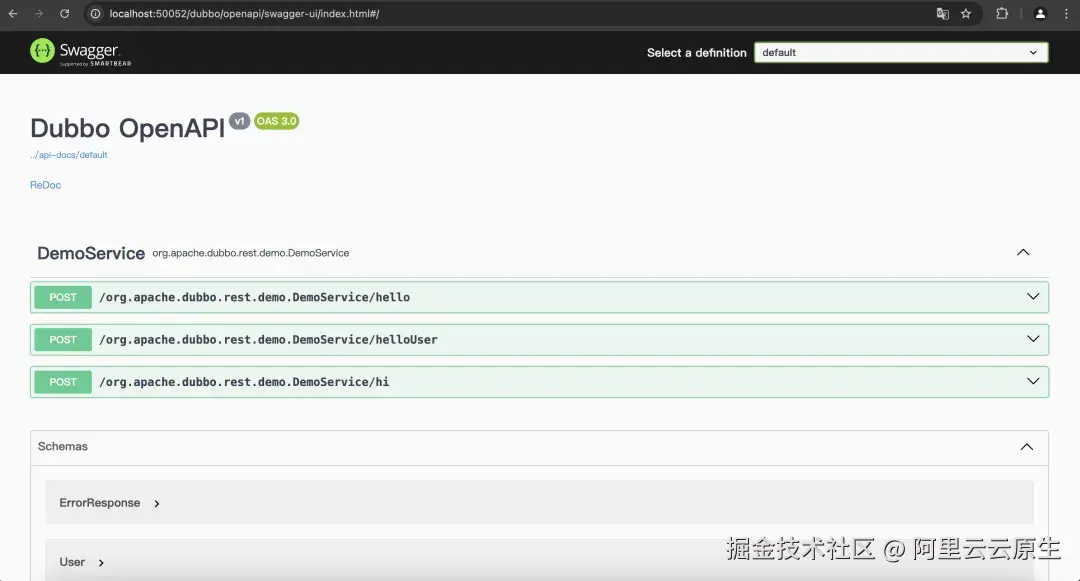1080x581 pixels.
Task: Click the v1 version badge
Action: click(239, 121)
